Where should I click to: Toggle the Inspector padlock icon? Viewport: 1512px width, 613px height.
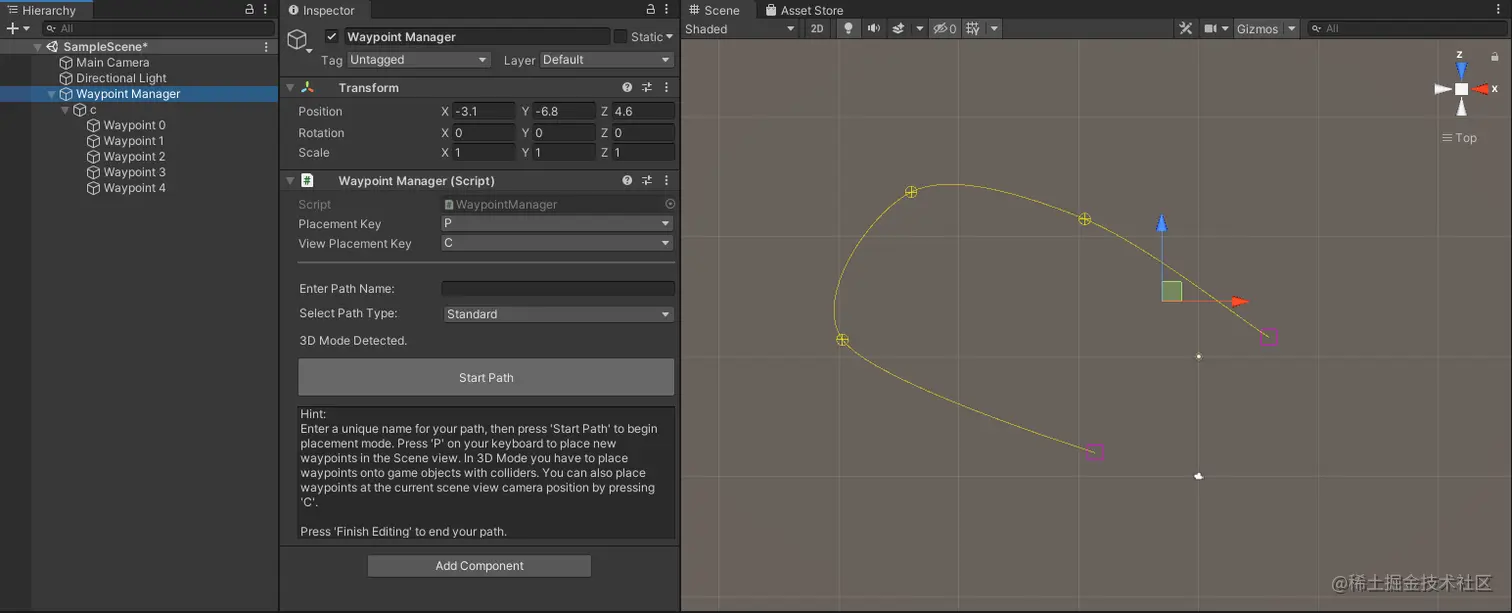[x=651, y=9]
